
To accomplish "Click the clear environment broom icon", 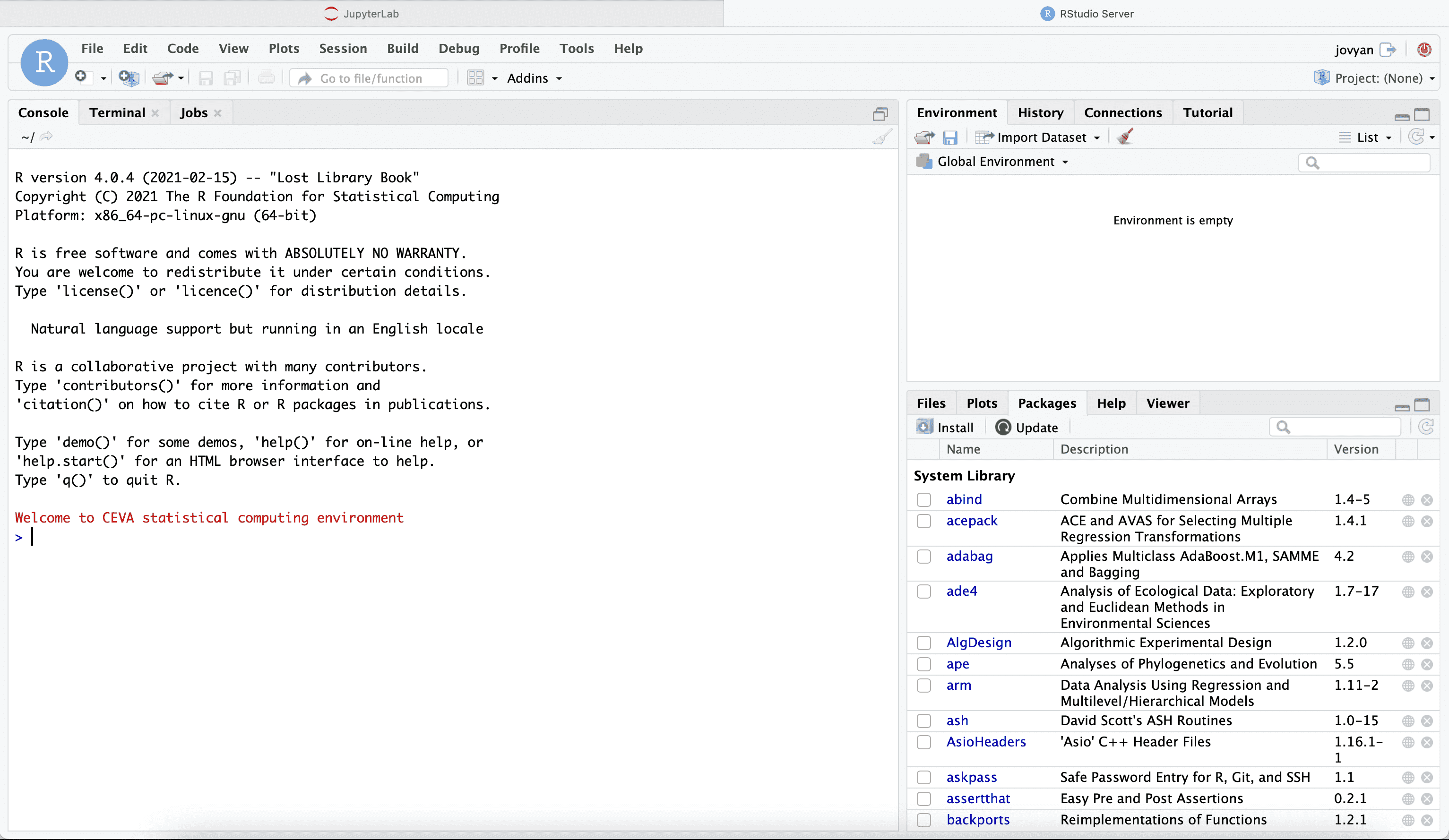I will click(1125, 137).
